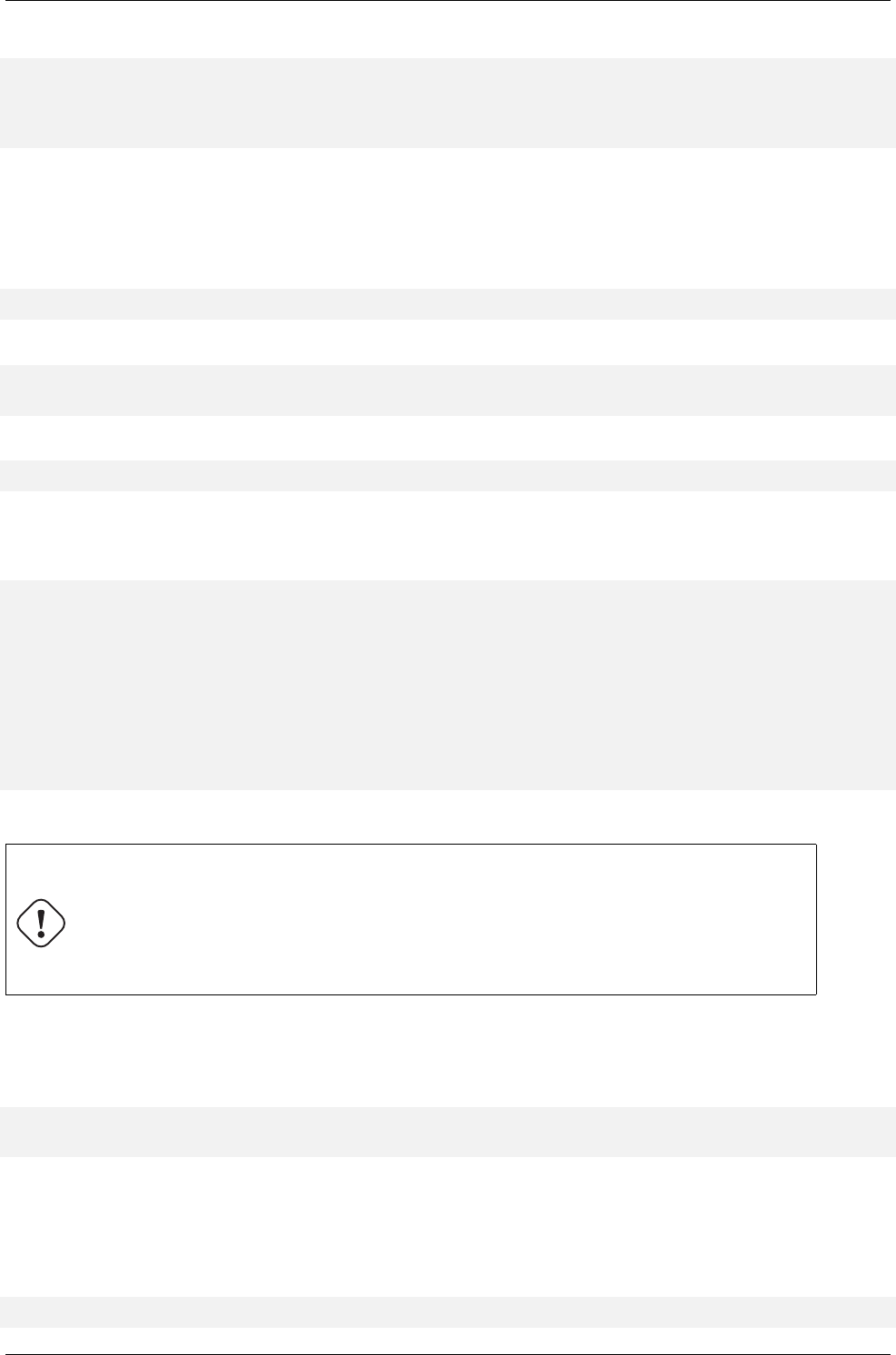Click the white gap between the last two code blocks
896x1355 pixels.
point(448,1226)
